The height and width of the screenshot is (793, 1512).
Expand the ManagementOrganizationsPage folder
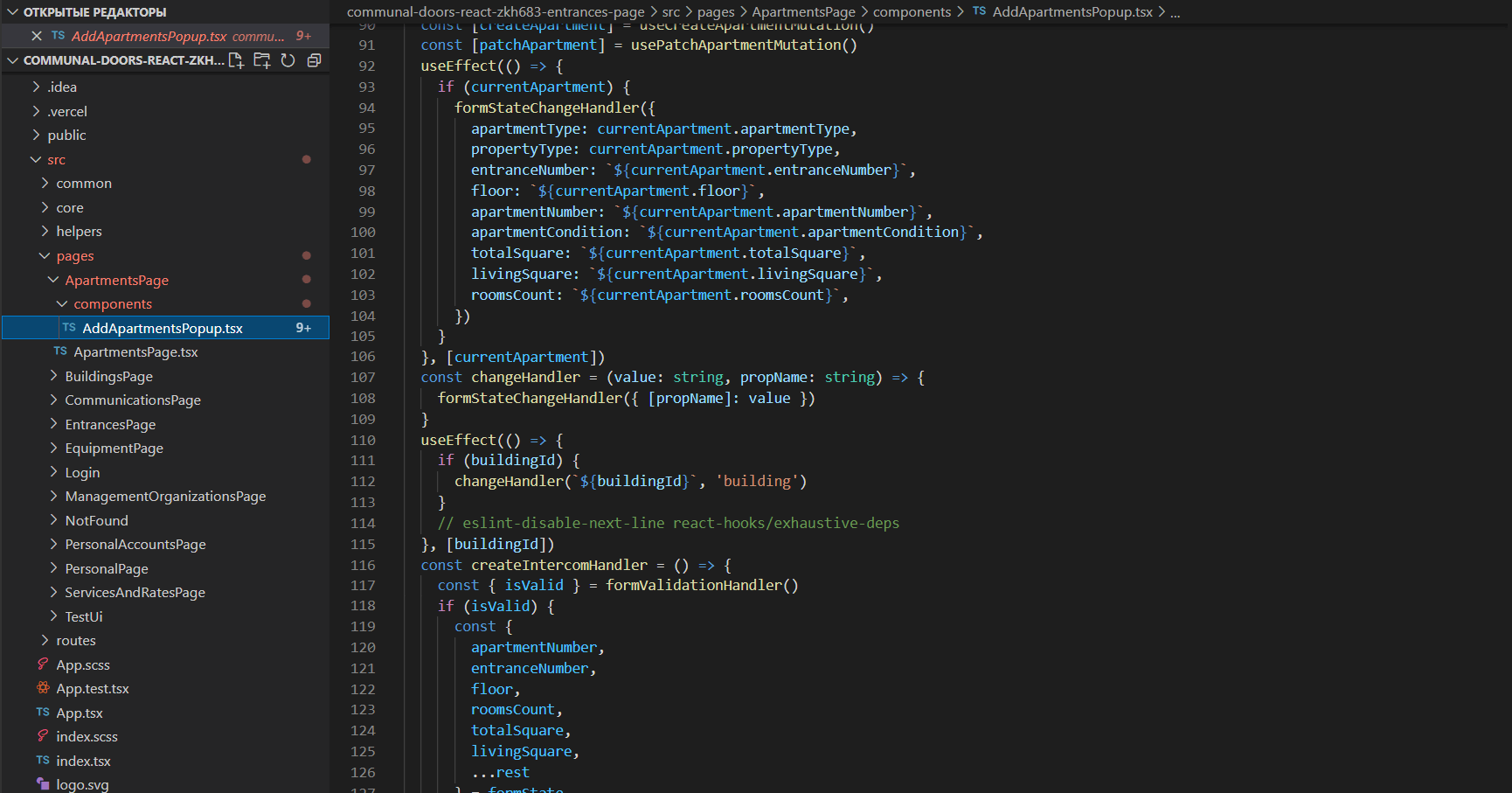(165, 497)
